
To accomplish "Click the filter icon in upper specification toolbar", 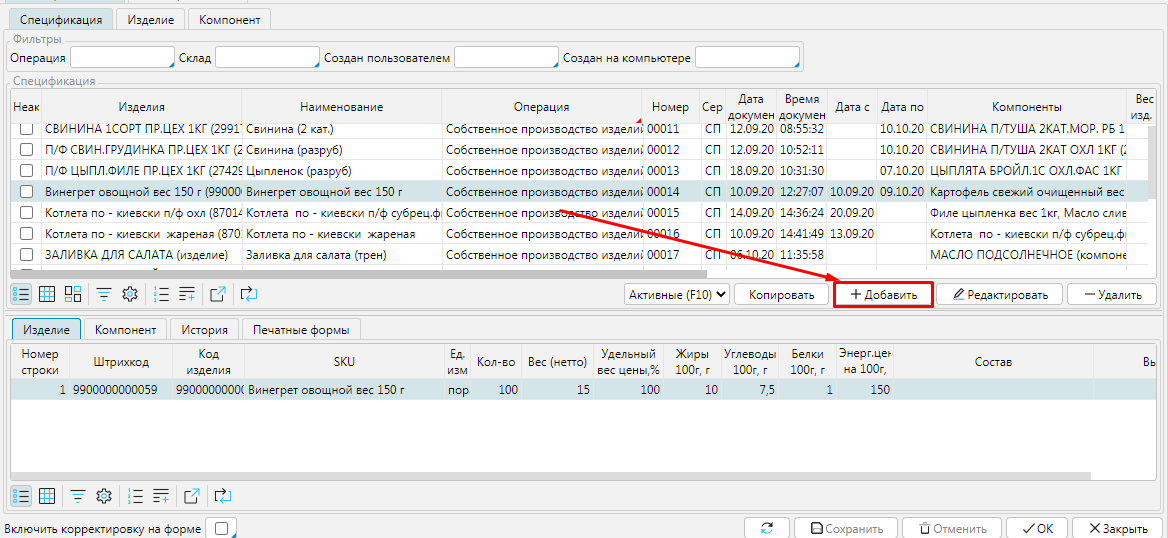I will (104, 294).
